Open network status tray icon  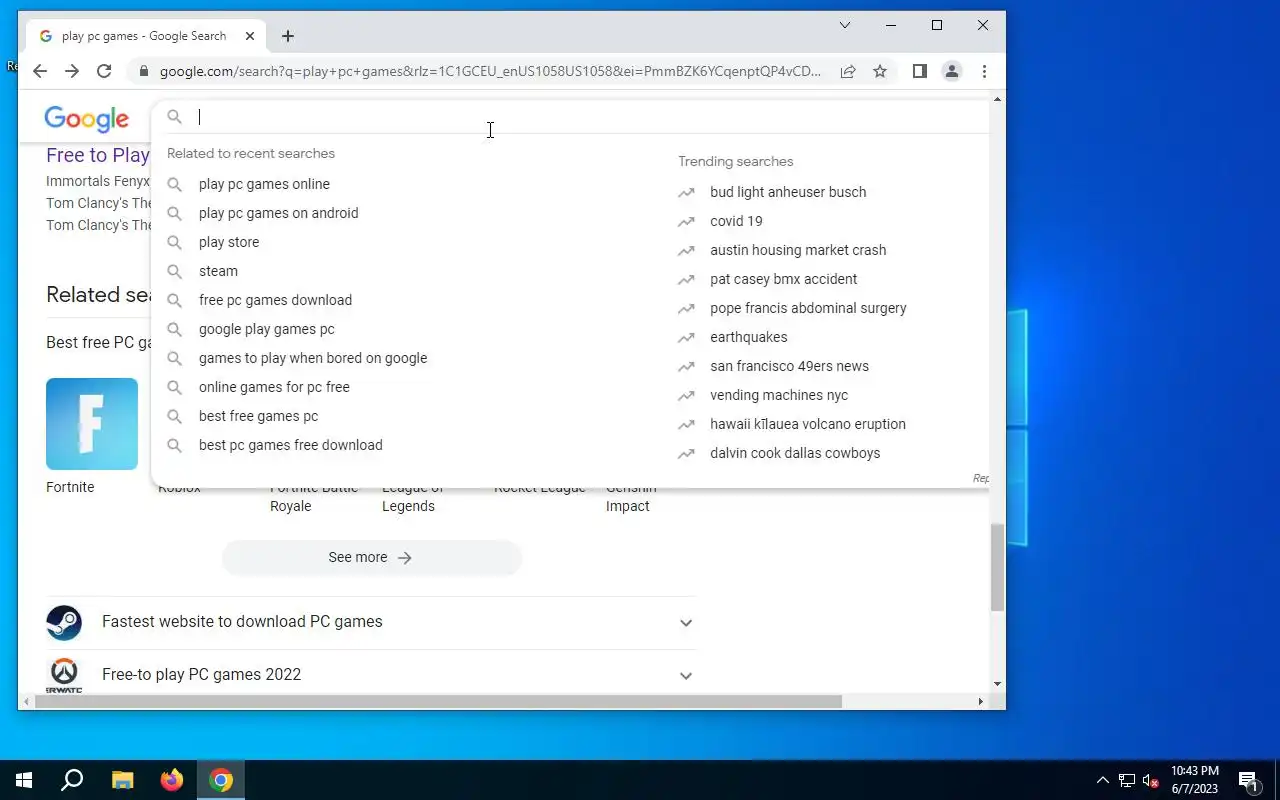1127,780
